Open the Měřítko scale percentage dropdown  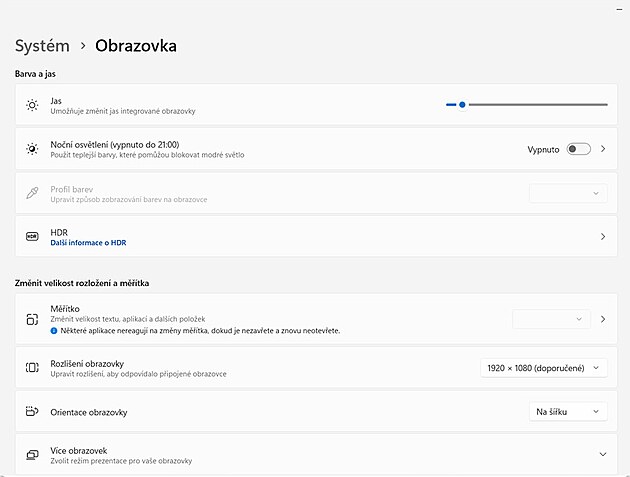pos(550,319)
